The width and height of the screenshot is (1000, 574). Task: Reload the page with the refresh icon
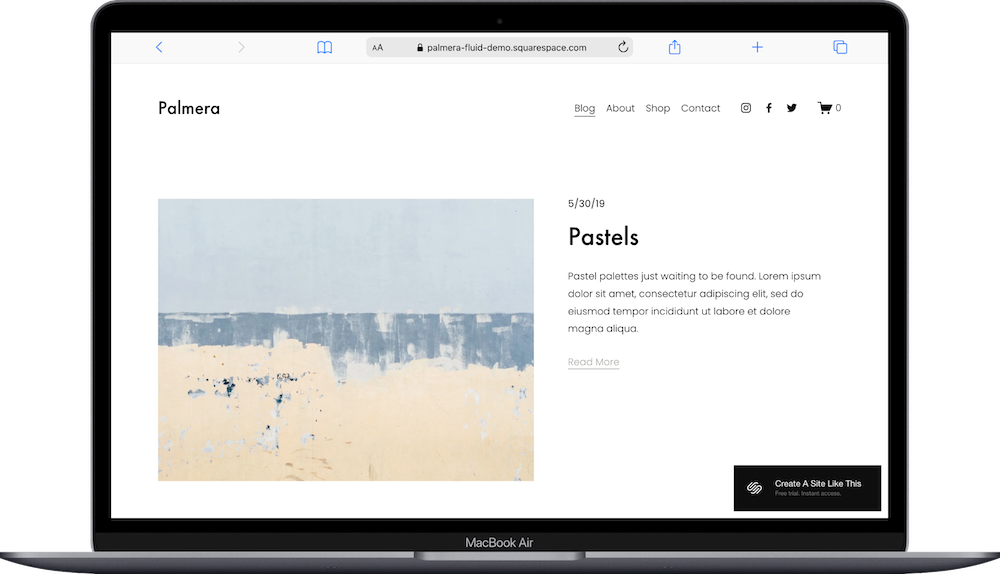623,47
